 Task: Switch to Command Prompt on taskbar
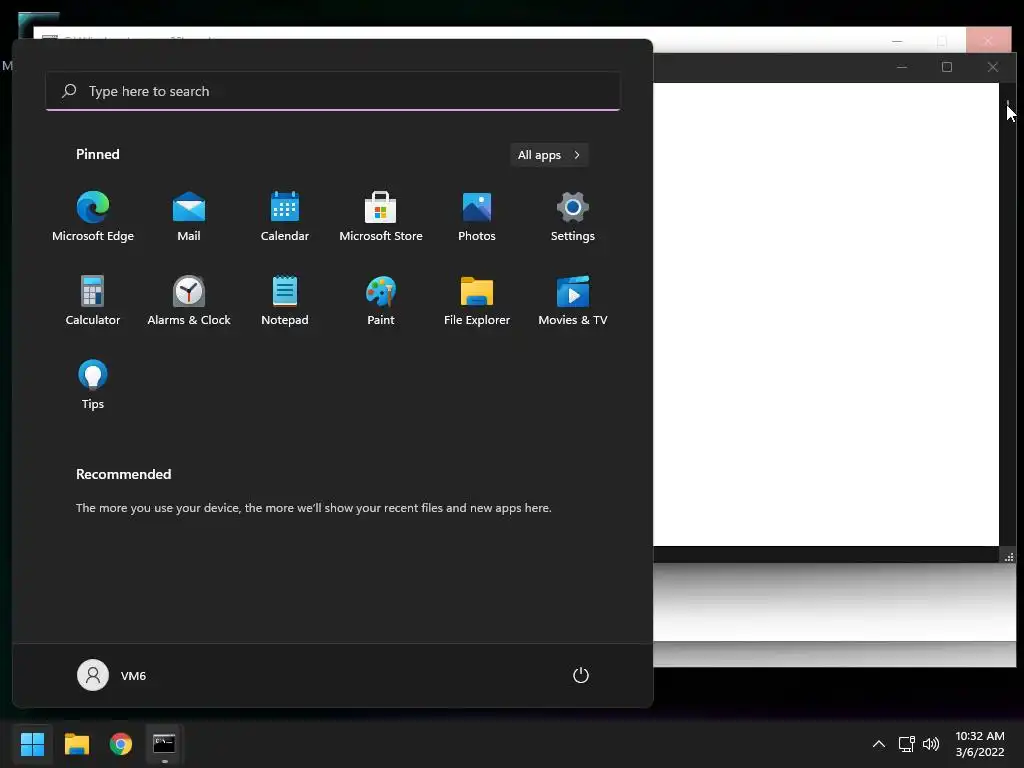pyautogui.click(x=164, y=744)
